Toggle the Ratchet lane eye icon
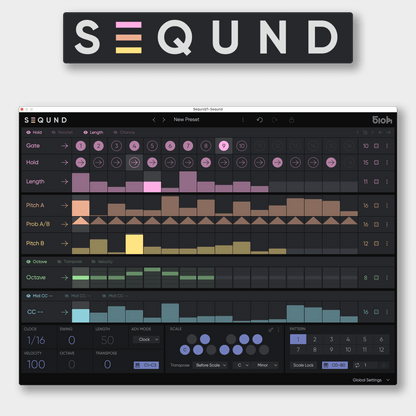The height and width of the screenshot is (416, 416). [54, 132]
